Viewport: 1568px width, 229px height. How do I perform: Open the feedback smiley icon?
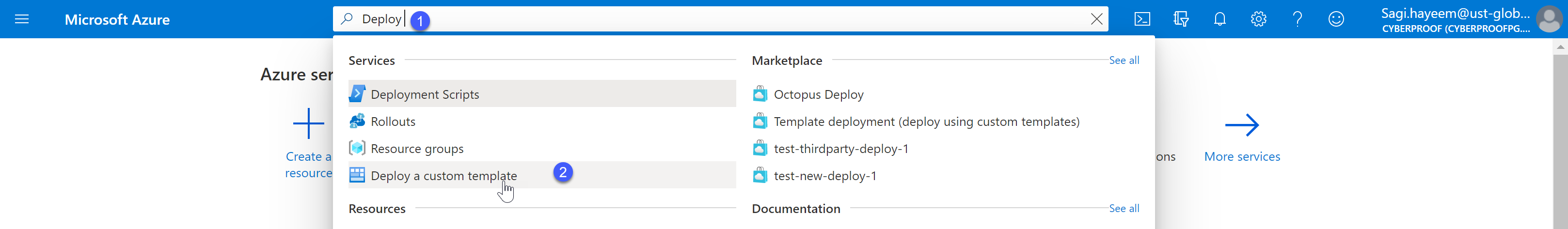[x=1336, y=19]
